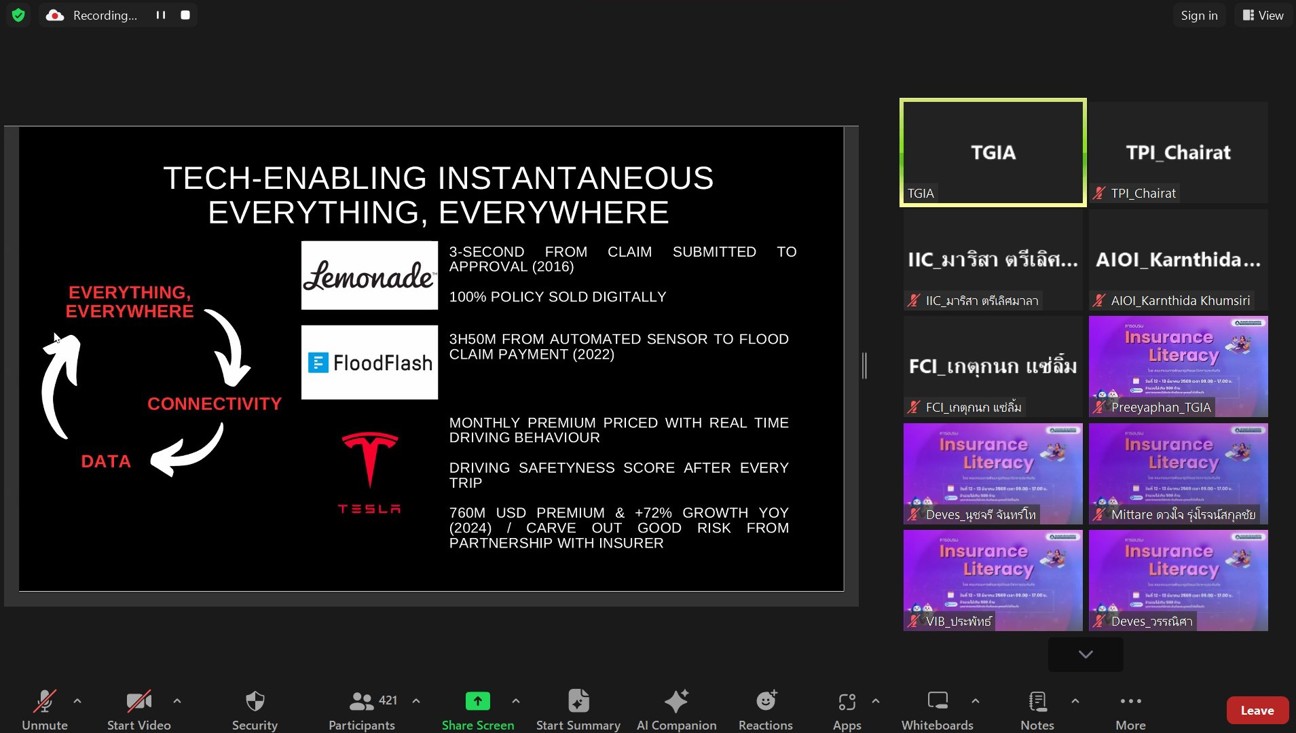Viewport: 1296px width, 733px height.
Task: Expand apps options arrow
Action: tap(876, 701)
